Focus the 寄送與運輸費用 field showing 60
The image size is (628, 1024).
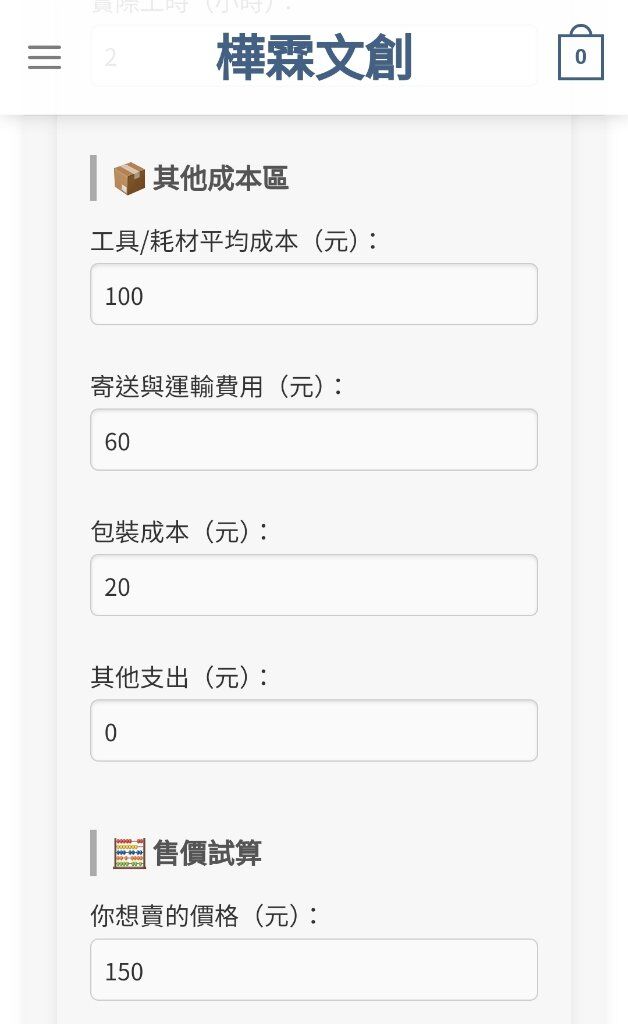click(314, 440)
